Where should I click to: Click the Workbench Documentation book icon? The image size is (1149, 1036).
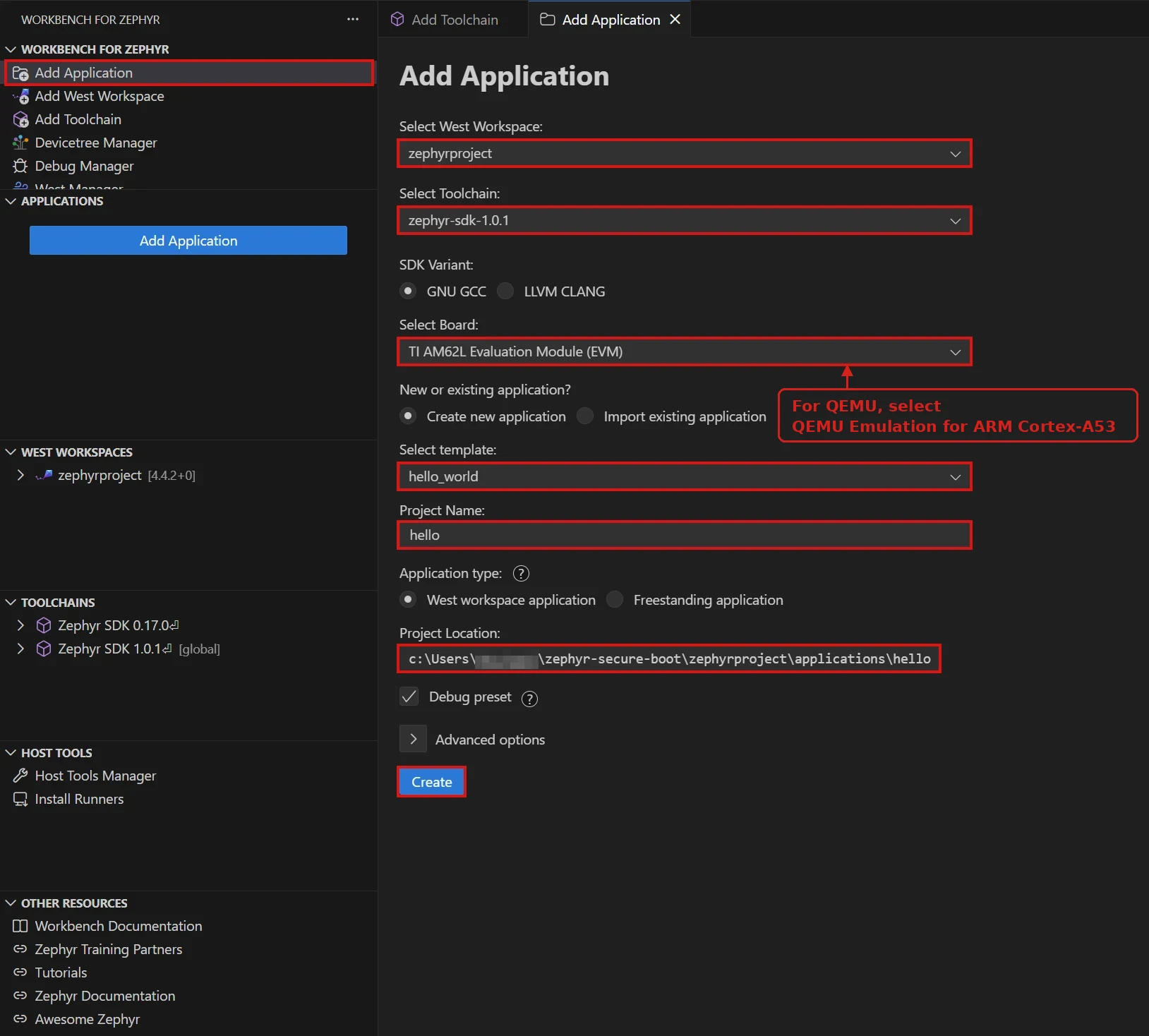pyautogui.click(x=20, y=927)
